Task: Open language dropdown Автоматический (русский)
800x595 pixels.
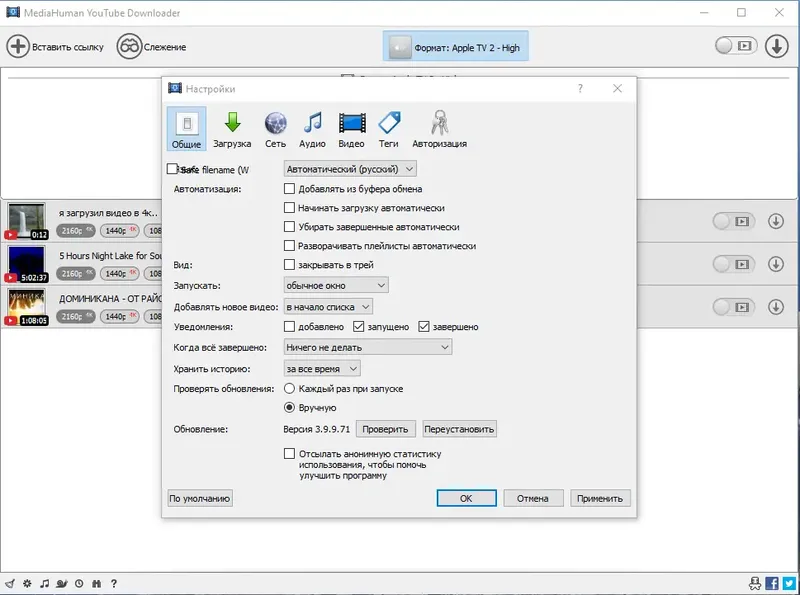Action: 350,169
